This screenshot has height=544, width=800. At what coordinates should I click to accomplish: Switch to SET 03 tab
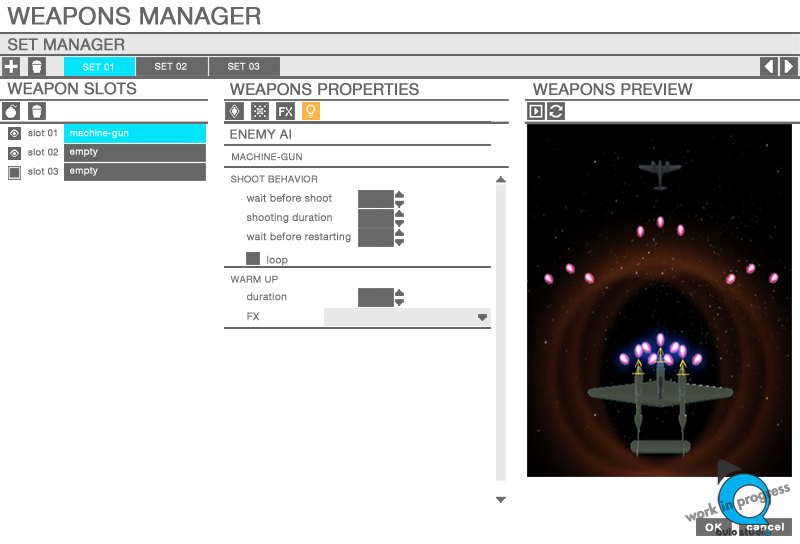point(244,66)
